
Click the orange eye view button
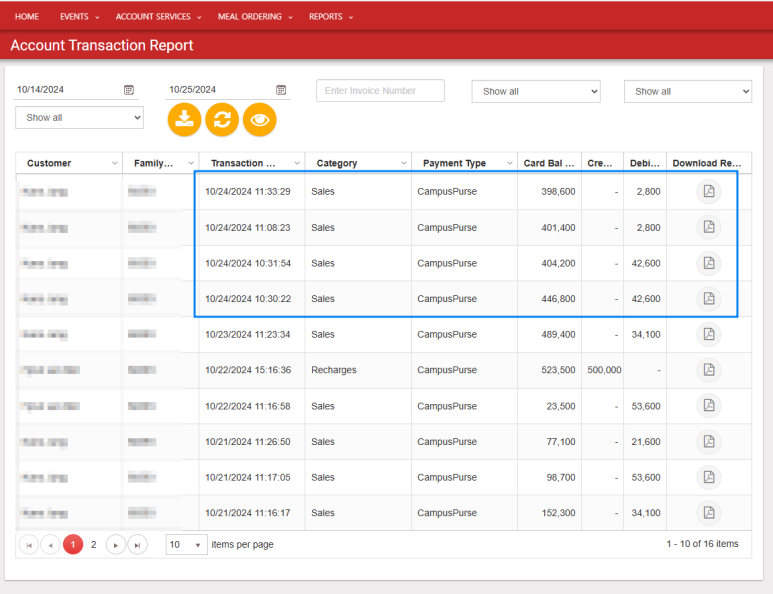coord(260,120)
